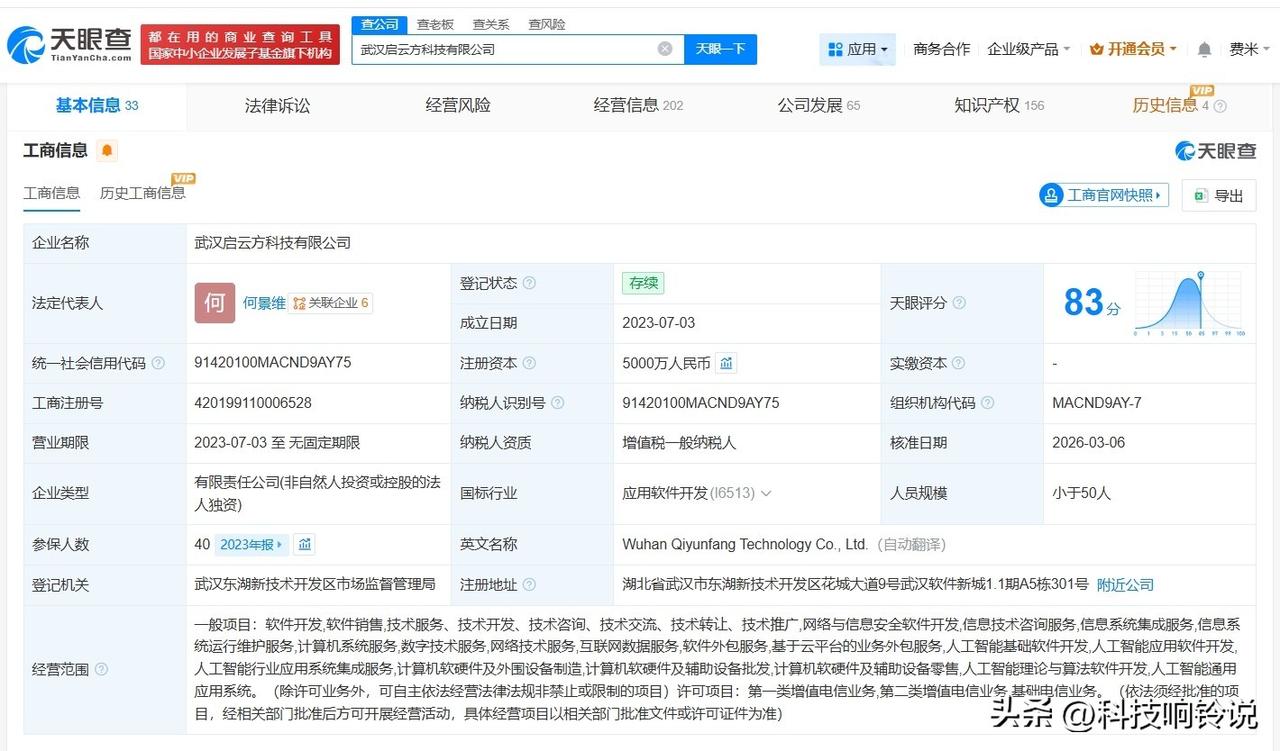The height and width of the screenshot is (751, 1280).
Task: Select the 查老板 search tab
Action: 435,24
